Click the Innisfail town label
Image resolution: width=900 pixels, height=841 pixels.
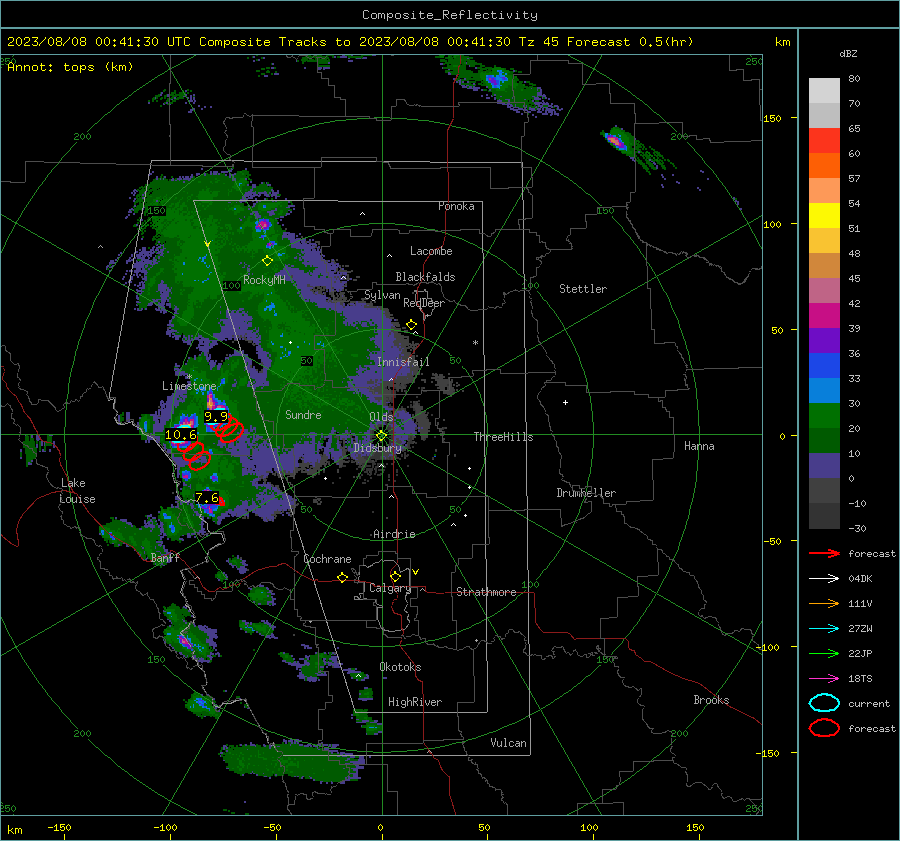(403, 362)
